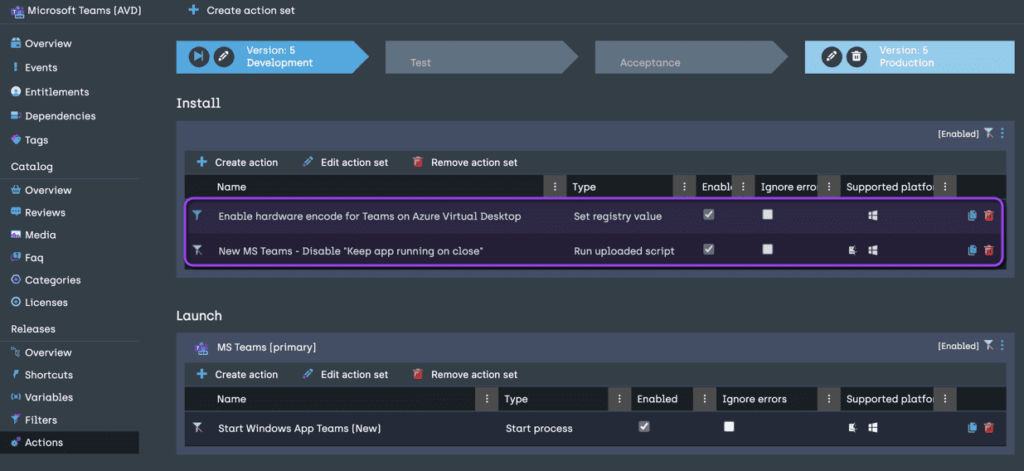Click the Production version delete trash icon
The height and width of the screenshot is (471, 1024).
856,56
